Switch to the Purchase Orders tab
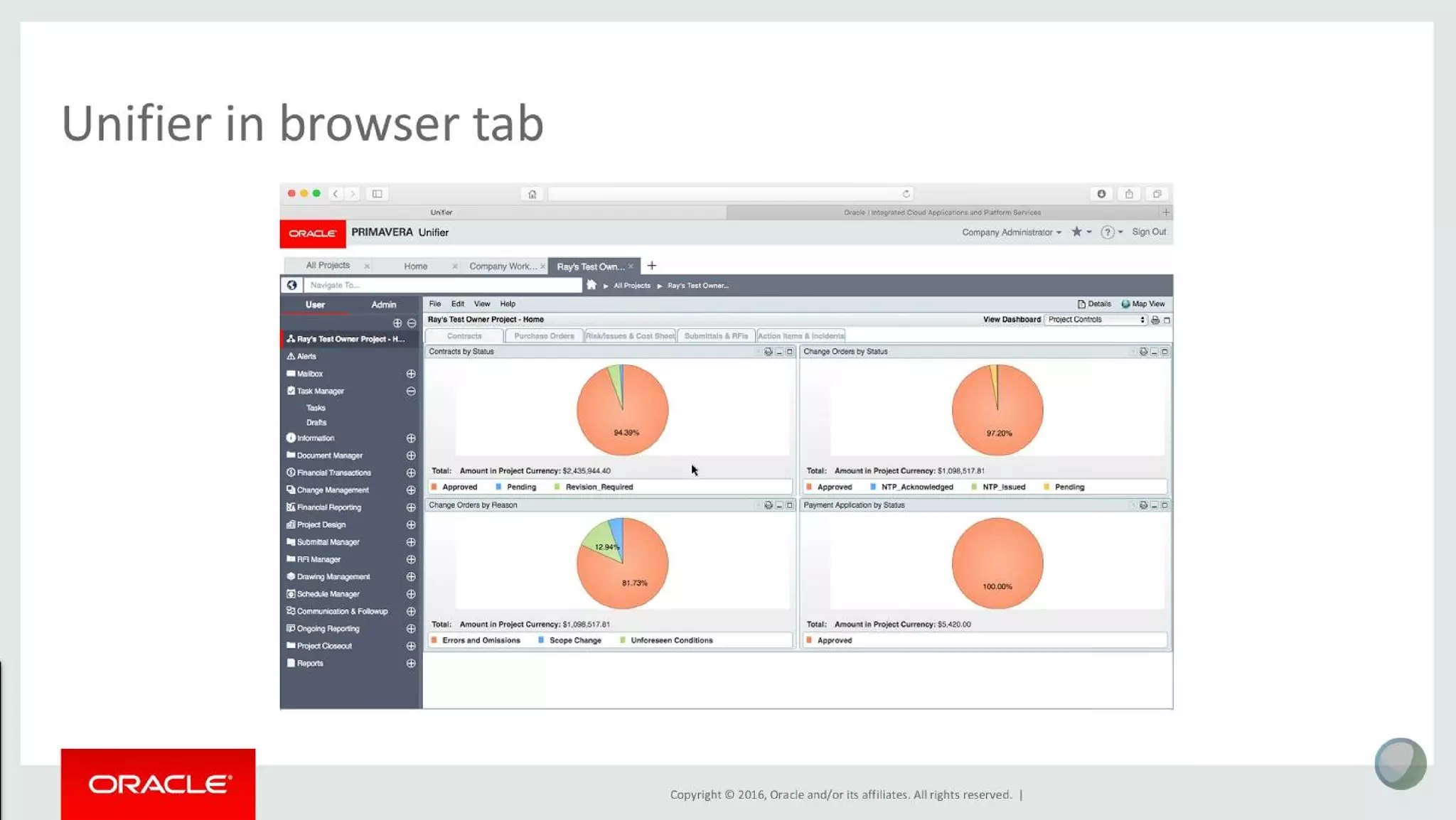The image size is (1456, 820). (x=544, y=336)
